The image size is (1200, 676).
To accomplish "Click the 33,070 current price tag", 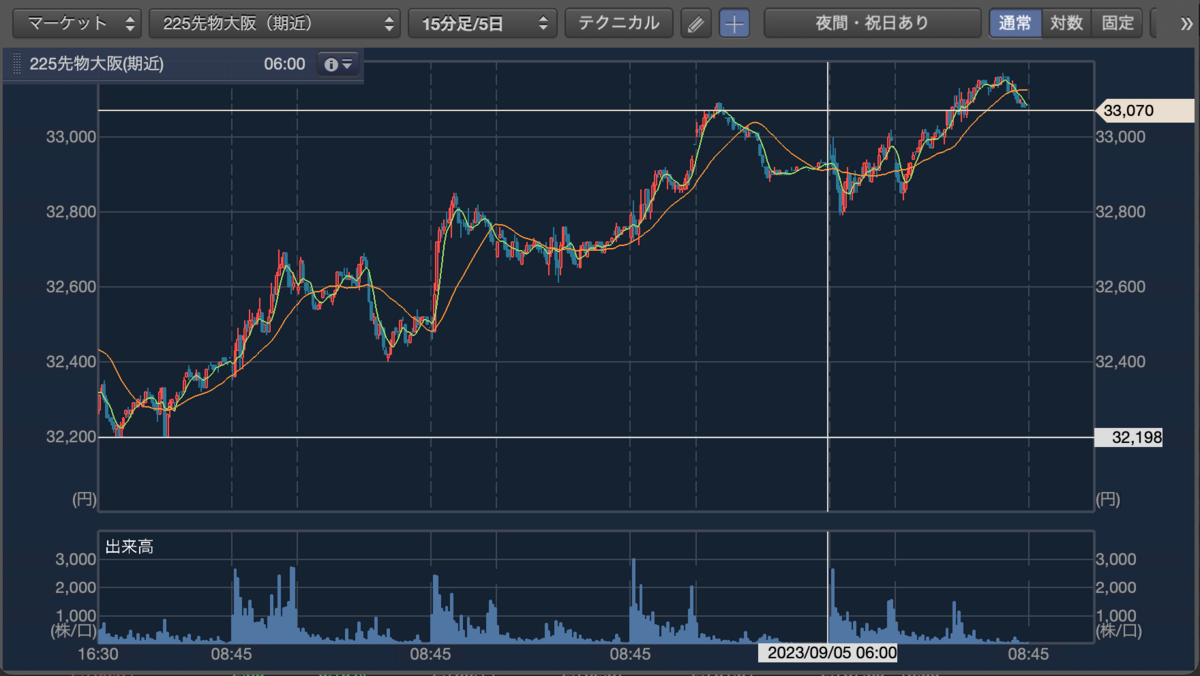I will [x=1146, y=110].
